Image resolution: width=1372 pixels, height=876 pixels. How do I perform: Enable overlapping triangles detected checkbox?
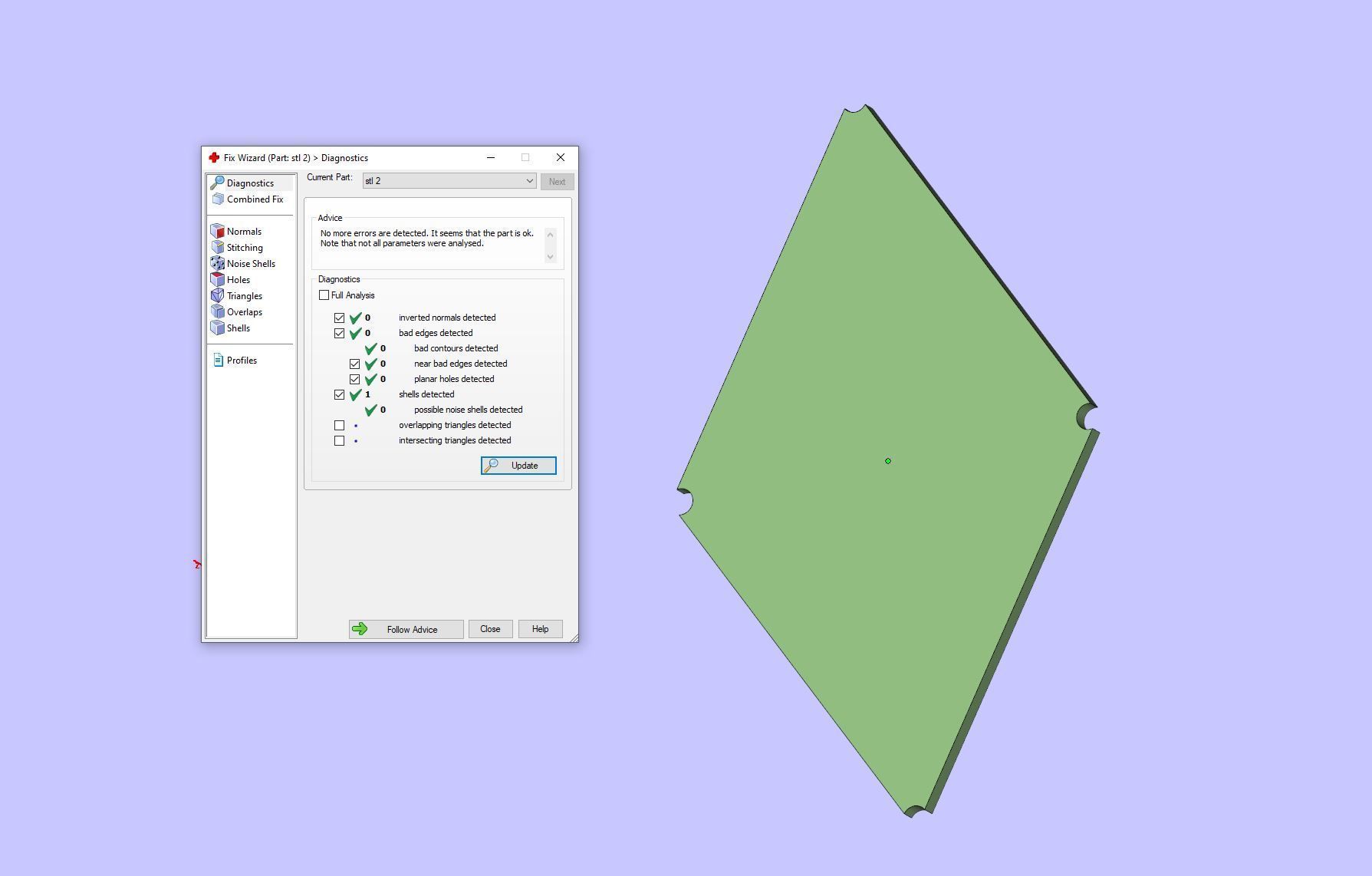tap(339, 425)
